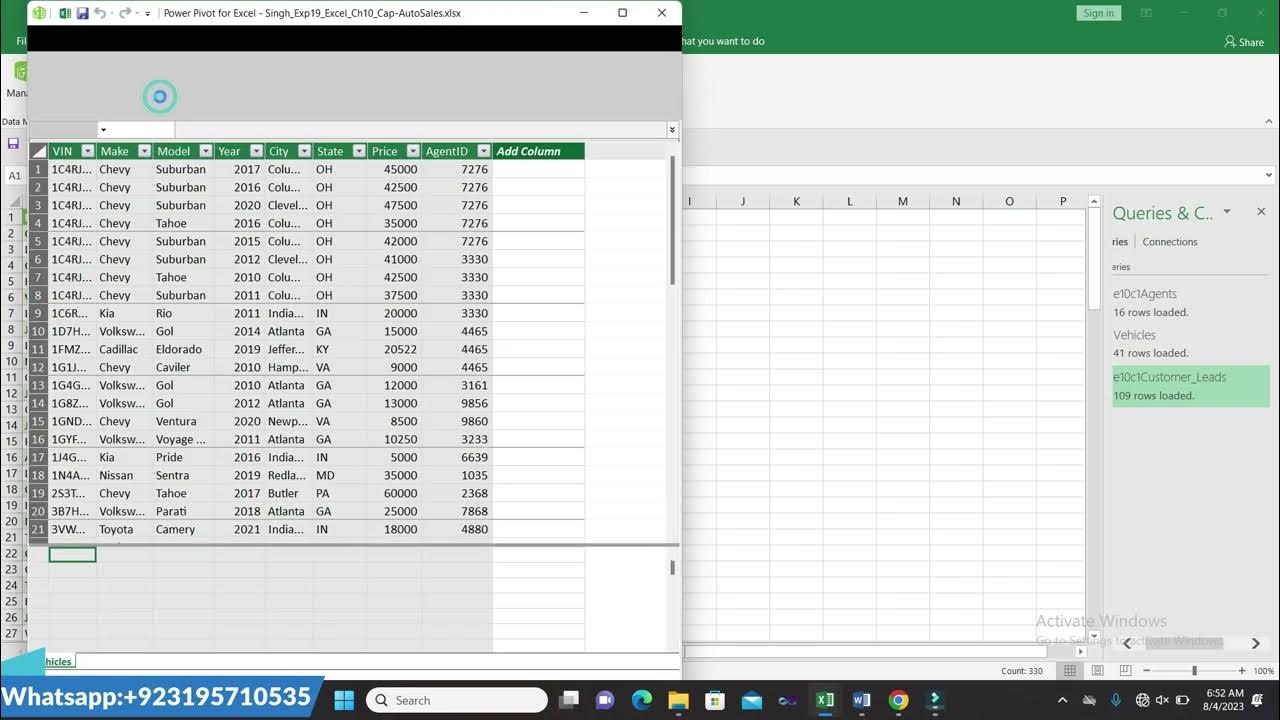The image size is (1280, 720).
Task: Select the e10c1Customer_Leads query
Action: pyautogui.click(x=1191, y=386)
